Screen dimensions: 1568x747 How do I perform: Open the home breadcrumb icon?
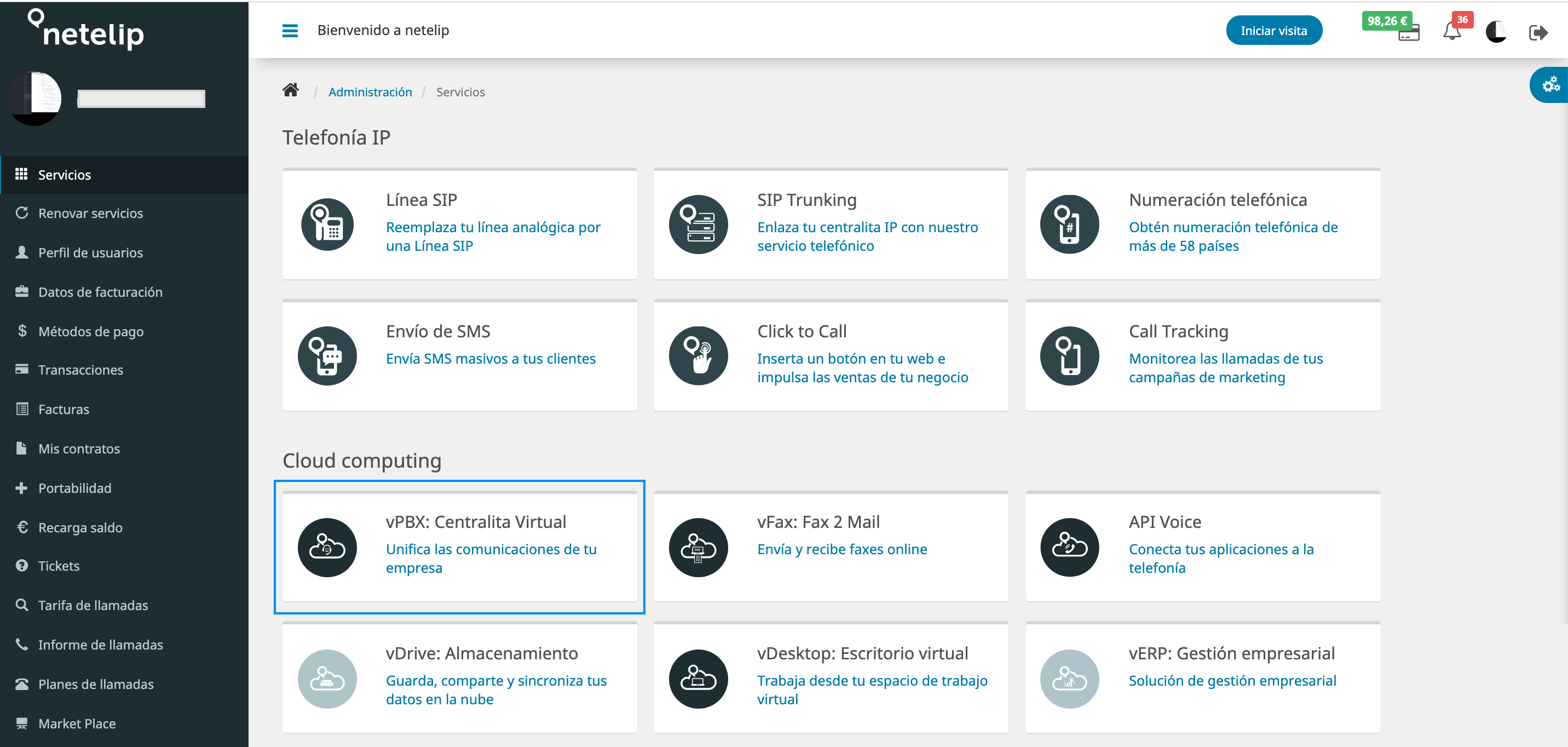click(x=290, y=91)
